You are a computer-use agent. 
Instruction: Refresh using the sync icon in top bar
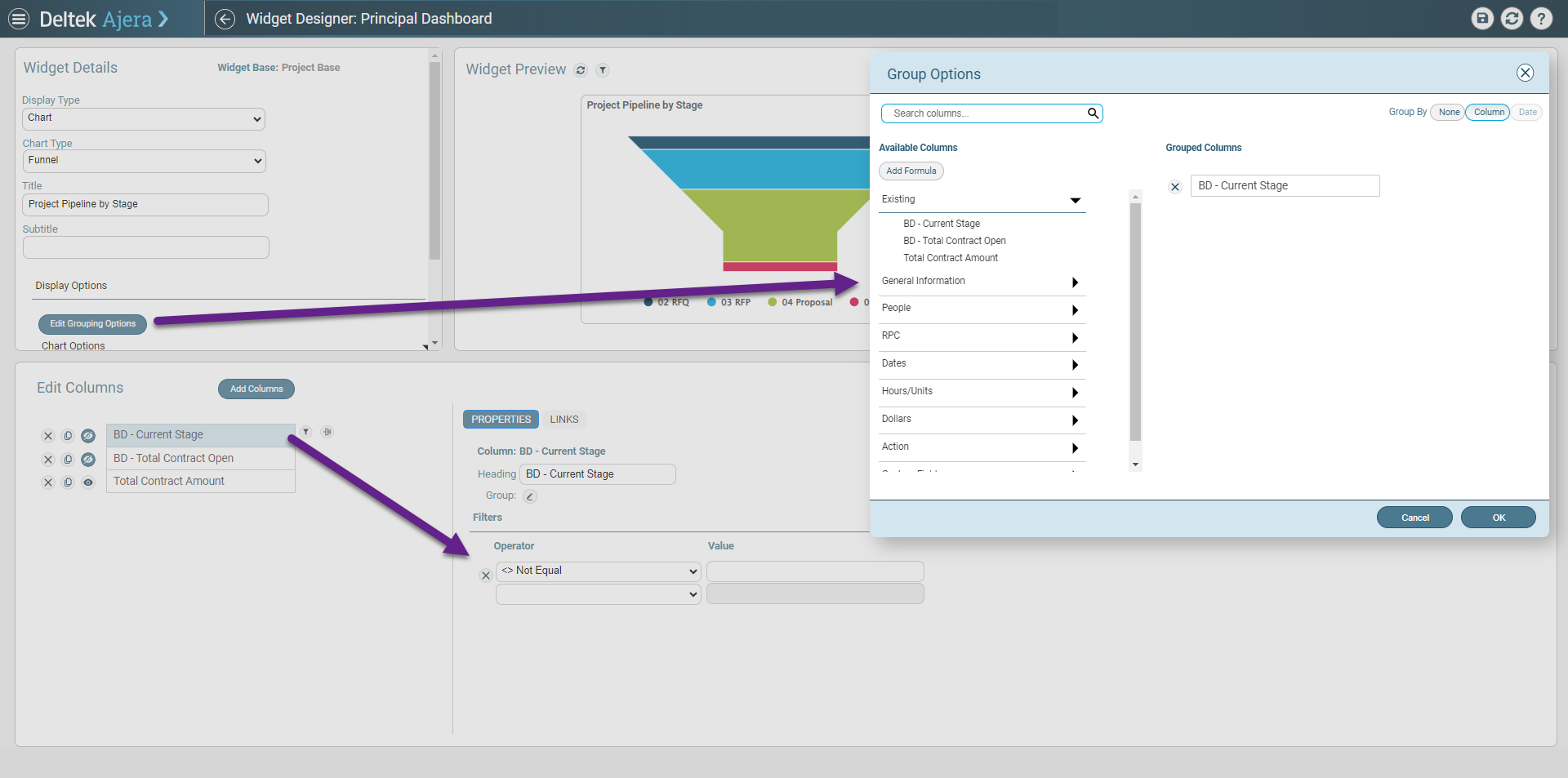(x=1512, y=18)
